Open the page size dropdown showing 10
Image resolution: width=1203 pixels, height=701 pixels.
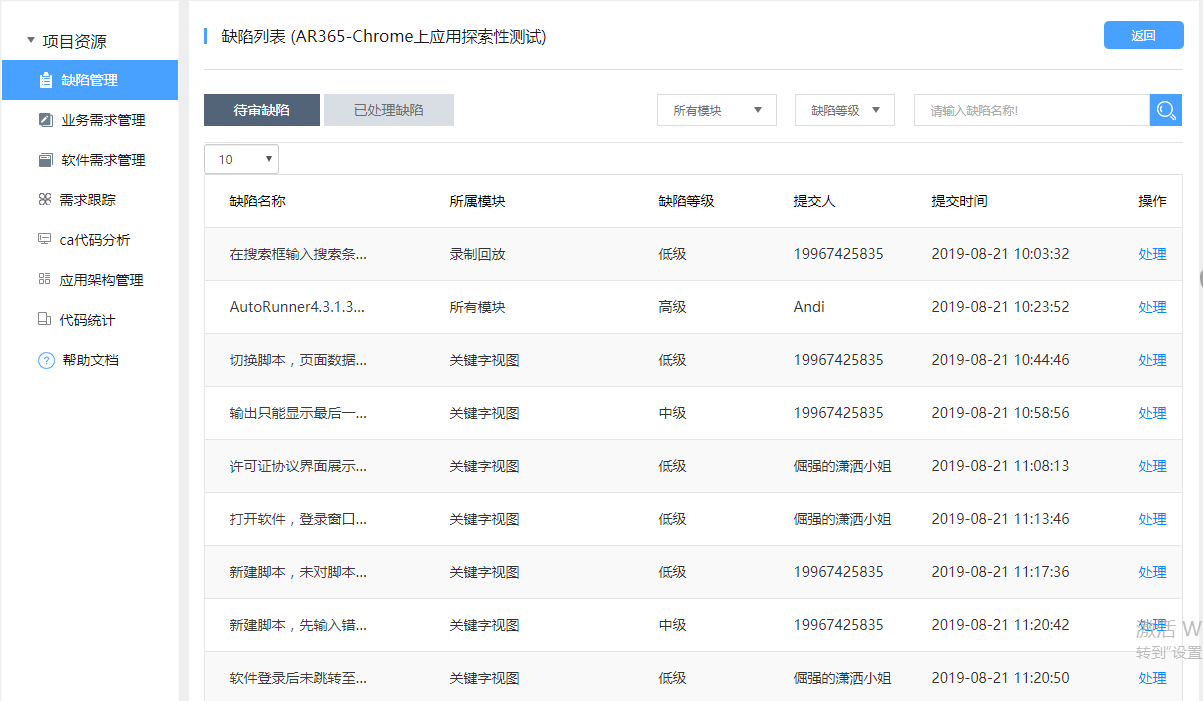[x=241, y=159]
